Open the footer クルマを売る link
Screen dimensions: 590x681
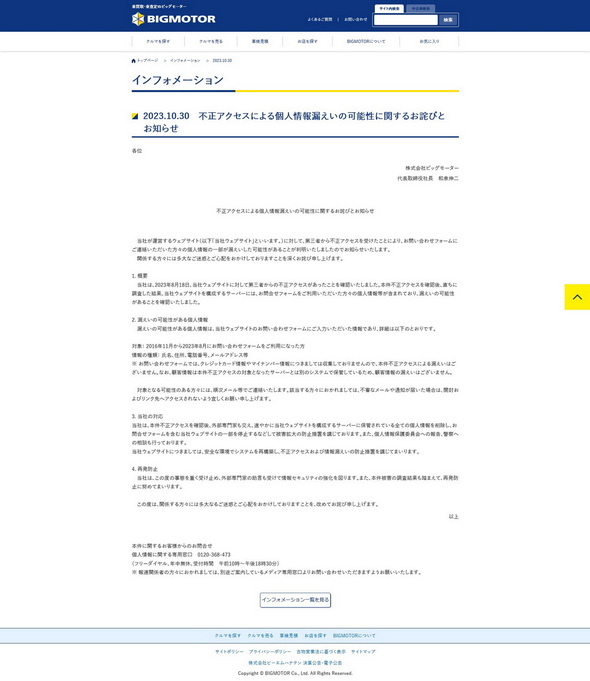260,636
